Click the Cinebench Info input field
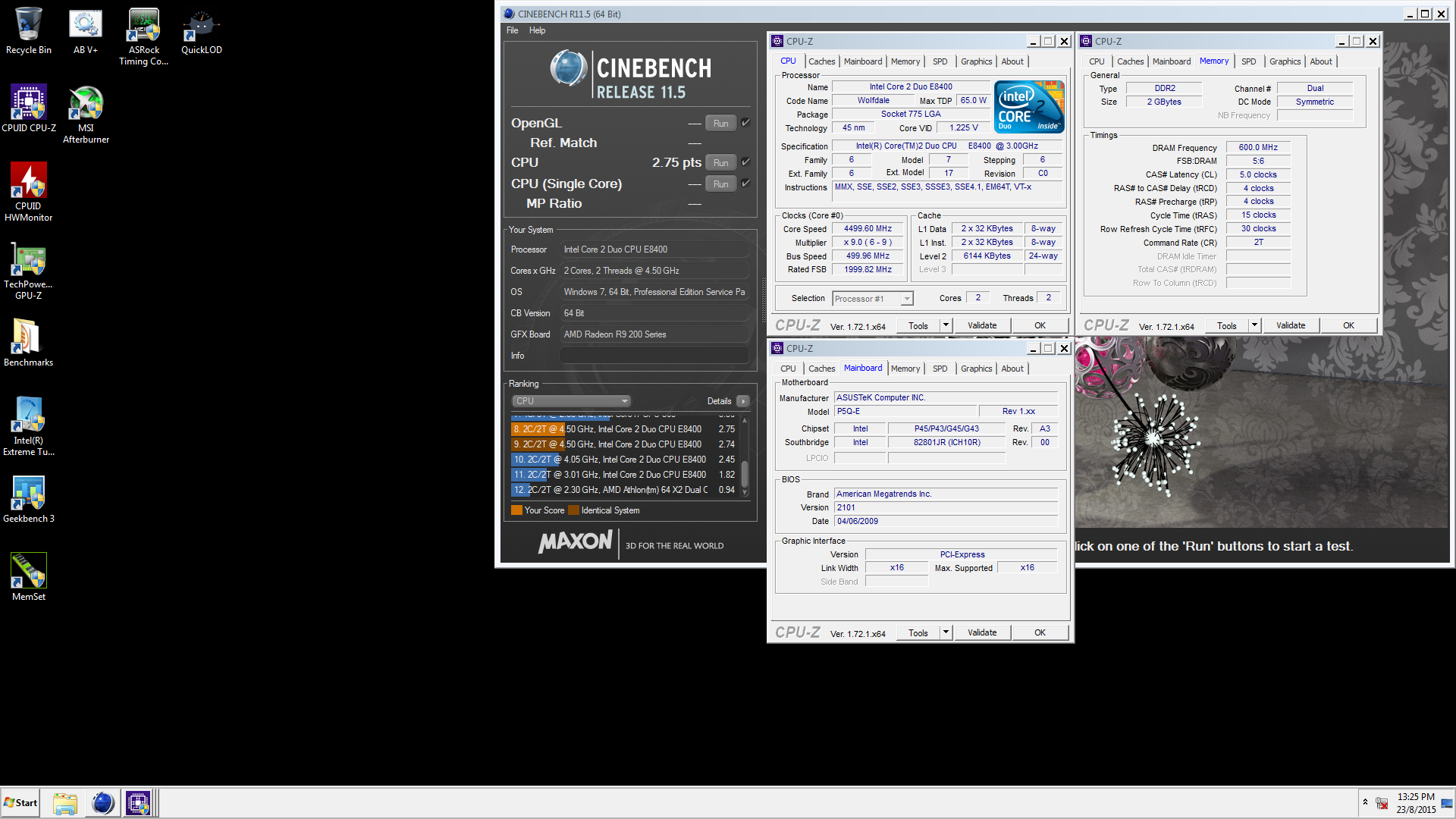 [655, 356]
